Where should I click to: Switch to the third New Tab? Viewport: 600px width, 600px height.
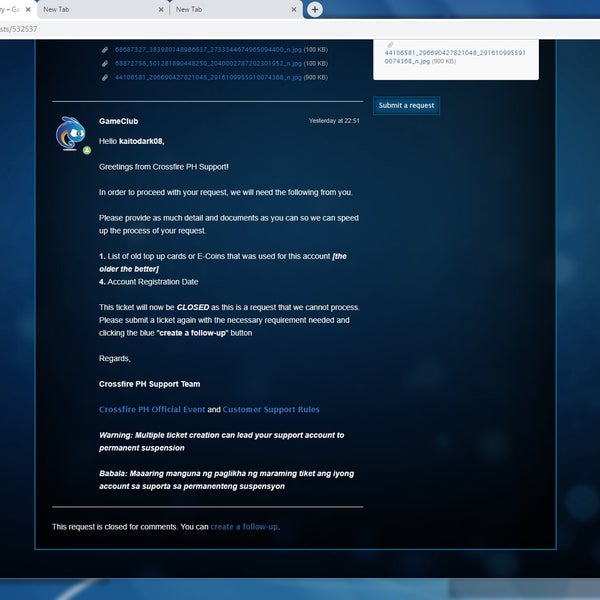(228, 9)
